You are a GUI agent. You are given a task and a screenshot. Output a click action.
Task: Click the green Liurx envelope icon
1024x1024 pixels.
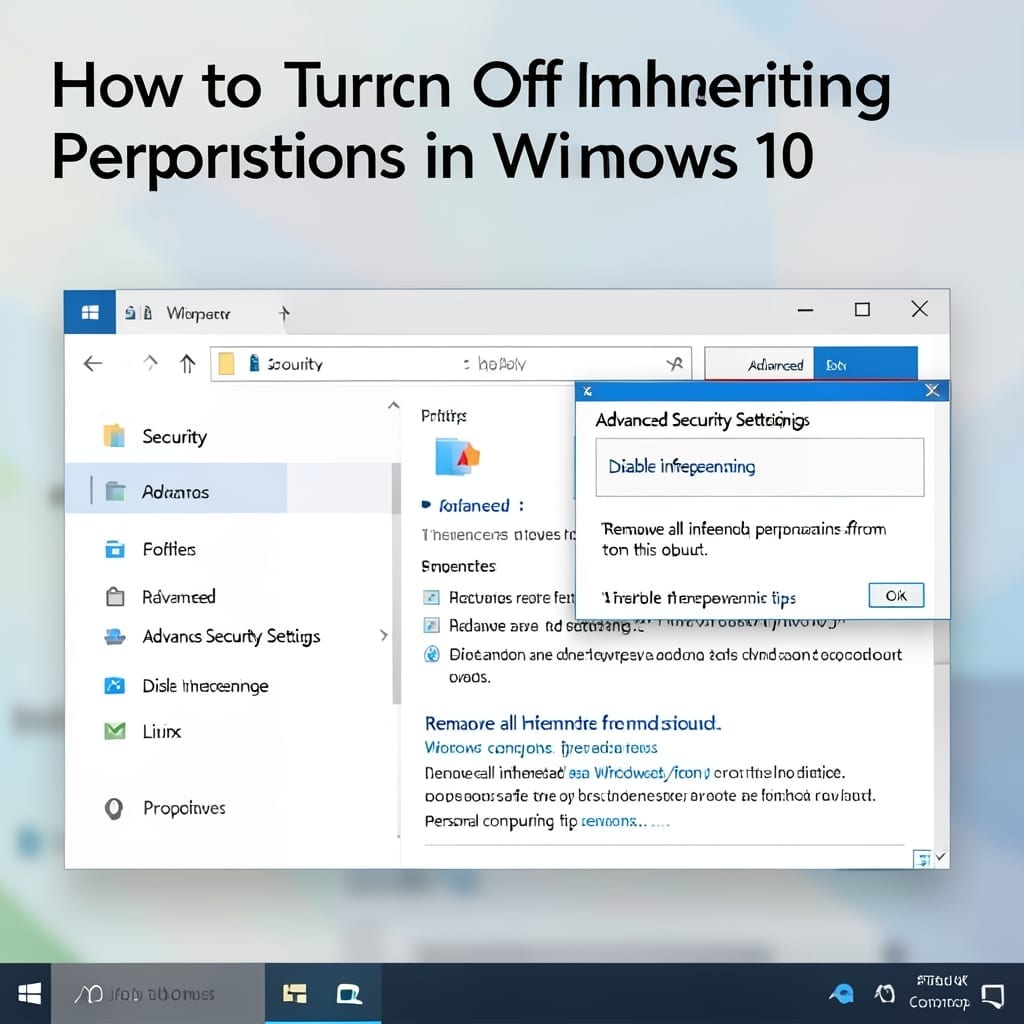click(x=115, y=731)
